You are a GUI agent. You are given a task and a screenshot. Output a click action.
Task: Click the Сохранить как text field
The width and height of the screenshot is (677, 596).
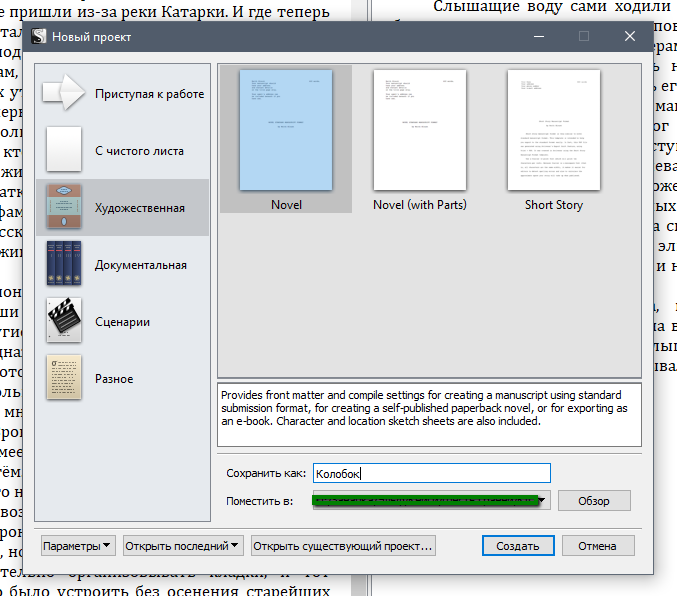coord(431,473)
